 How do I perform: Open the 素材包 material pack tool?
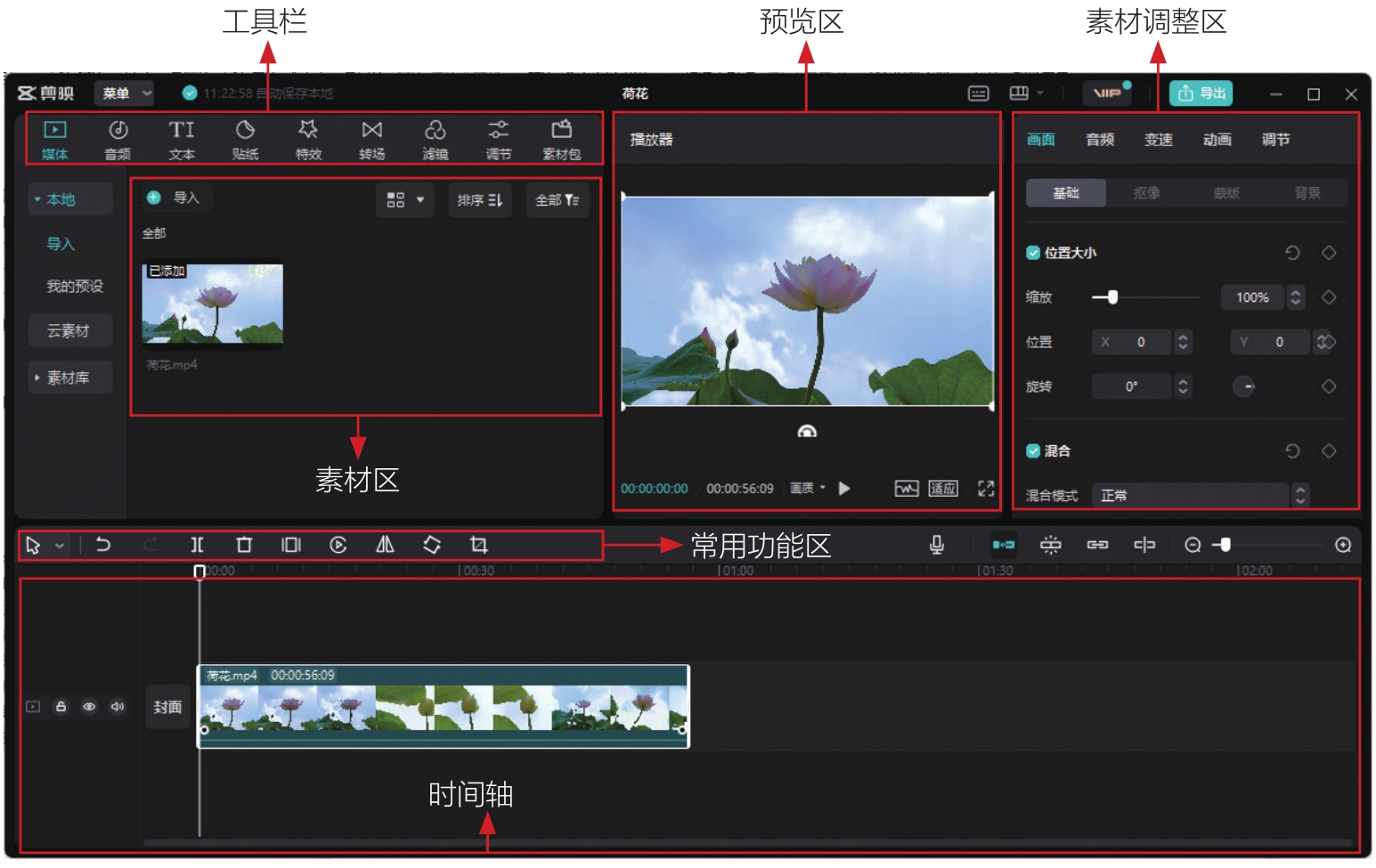tap(561, 140)
